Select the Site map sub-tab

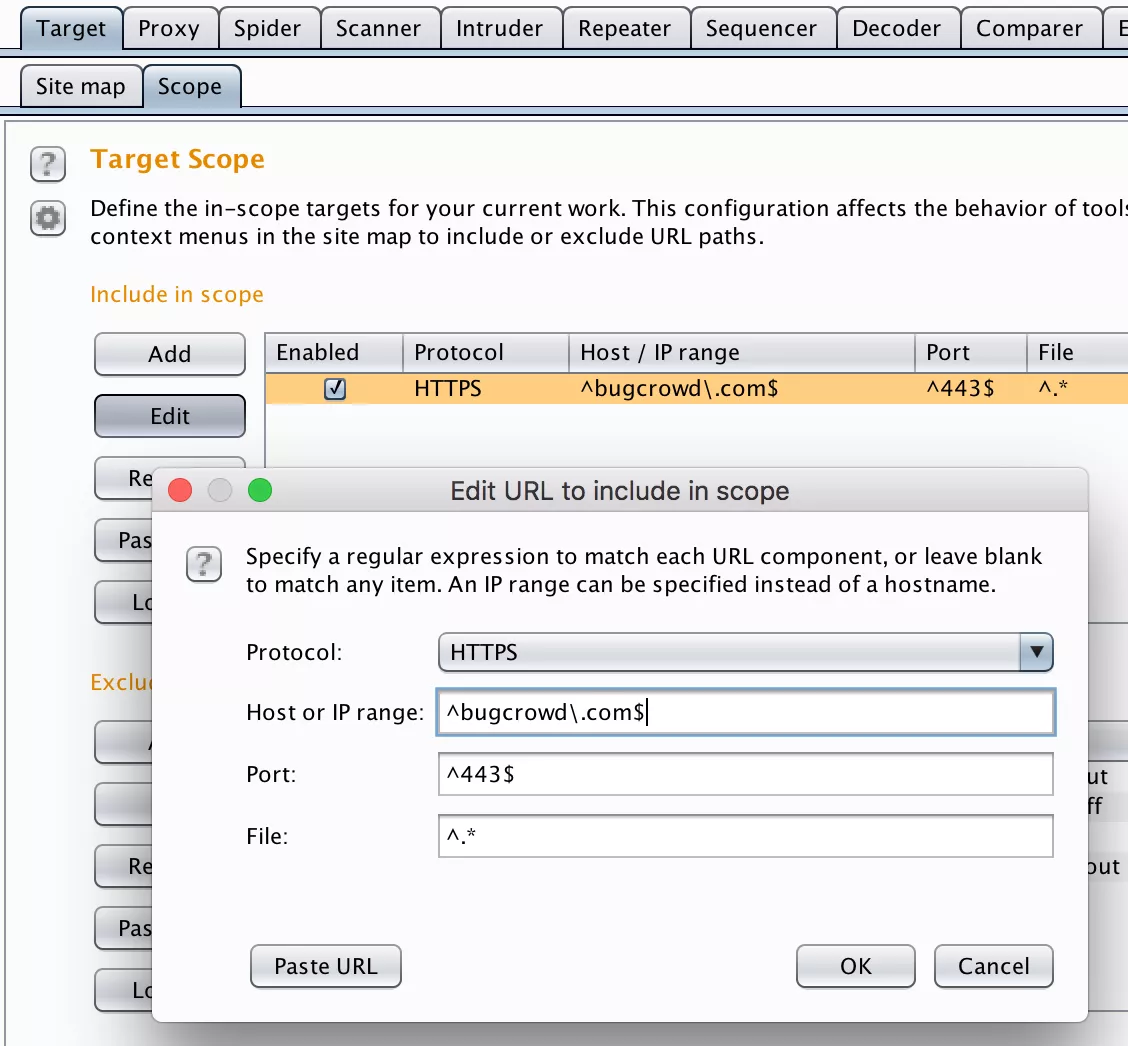tap(81, 86)
